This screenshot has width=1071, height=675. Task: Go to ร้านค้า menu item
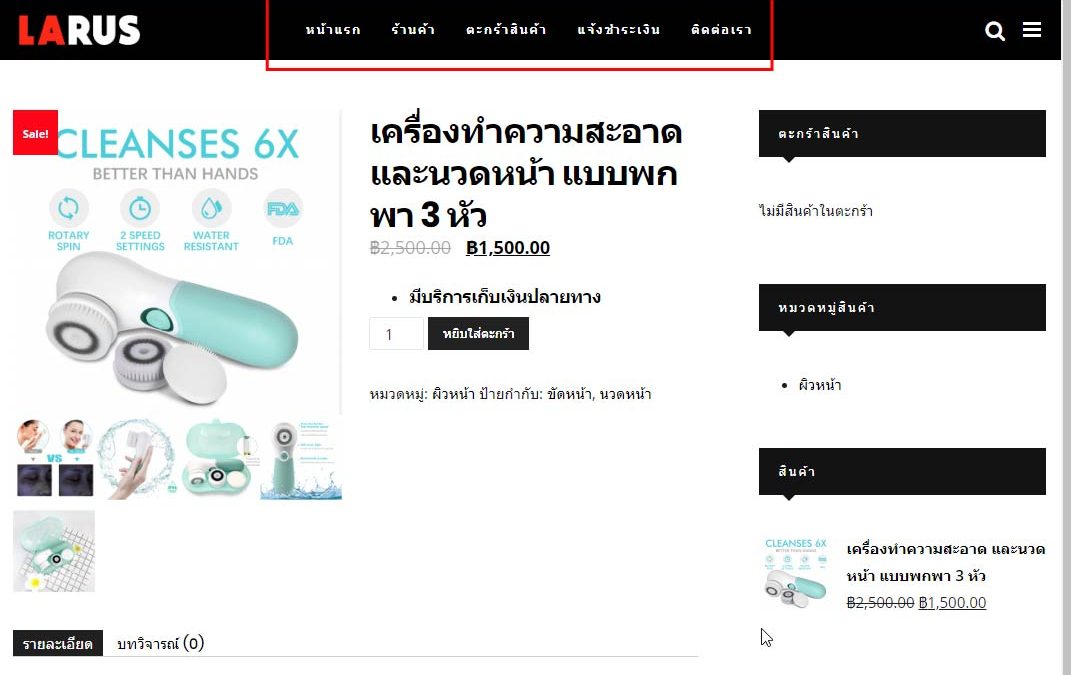(413, 29)
